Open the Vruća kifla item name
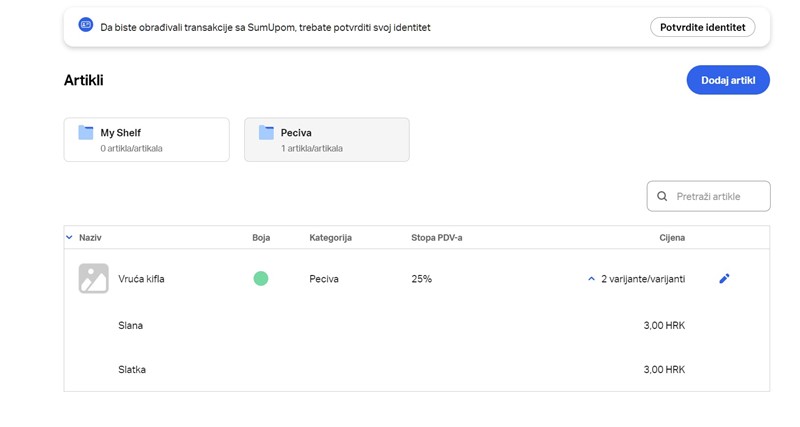The image size is (800, 427). (x=141, y=279)
